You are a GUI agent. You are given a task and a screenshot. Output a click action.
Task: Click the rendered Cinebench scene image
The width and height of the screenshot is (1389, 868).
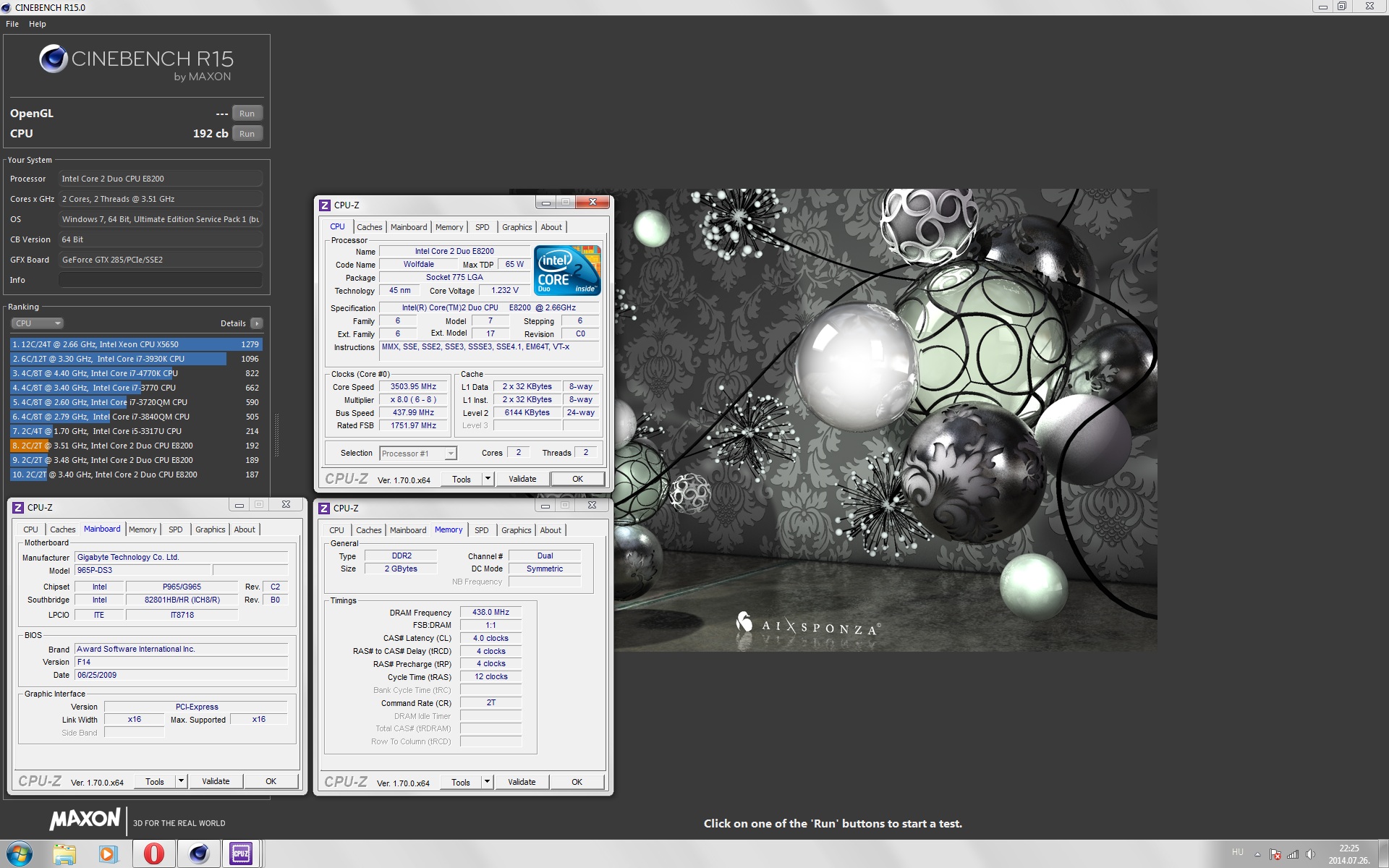(x=885, y=420)
